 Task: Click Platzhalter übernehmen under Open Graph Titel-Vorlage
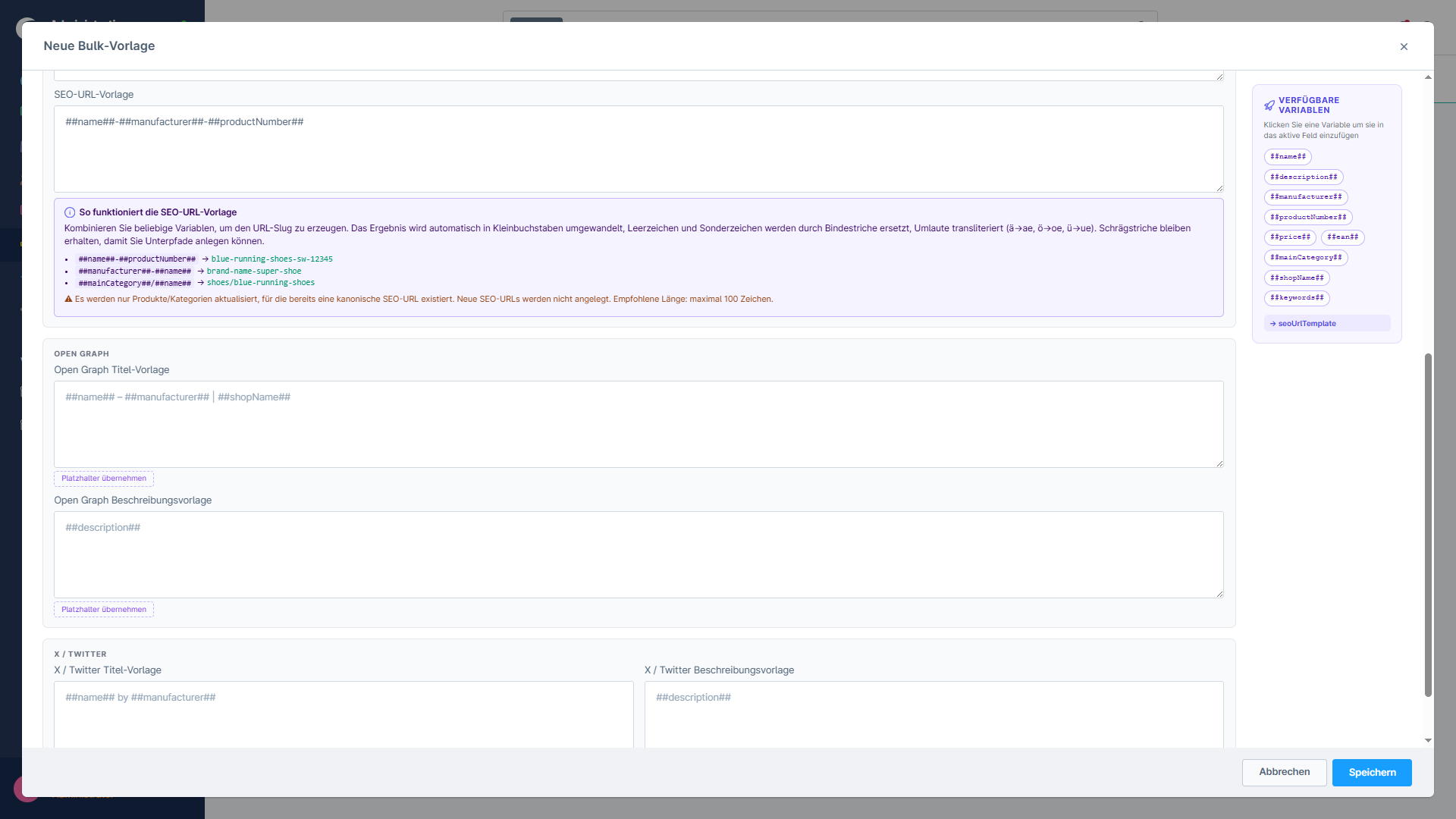pyautogui.click(x=104, y=479)
